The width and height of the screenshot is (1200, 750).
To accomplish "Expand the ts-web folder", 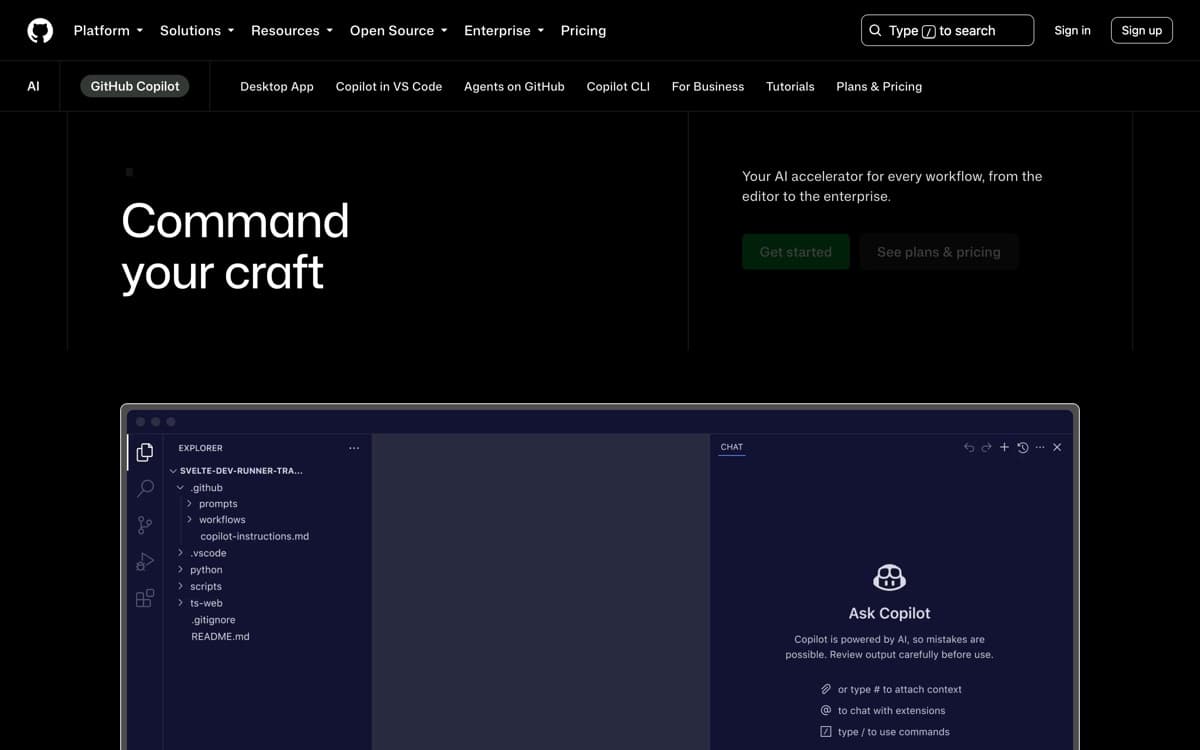I will pos(200,603).
